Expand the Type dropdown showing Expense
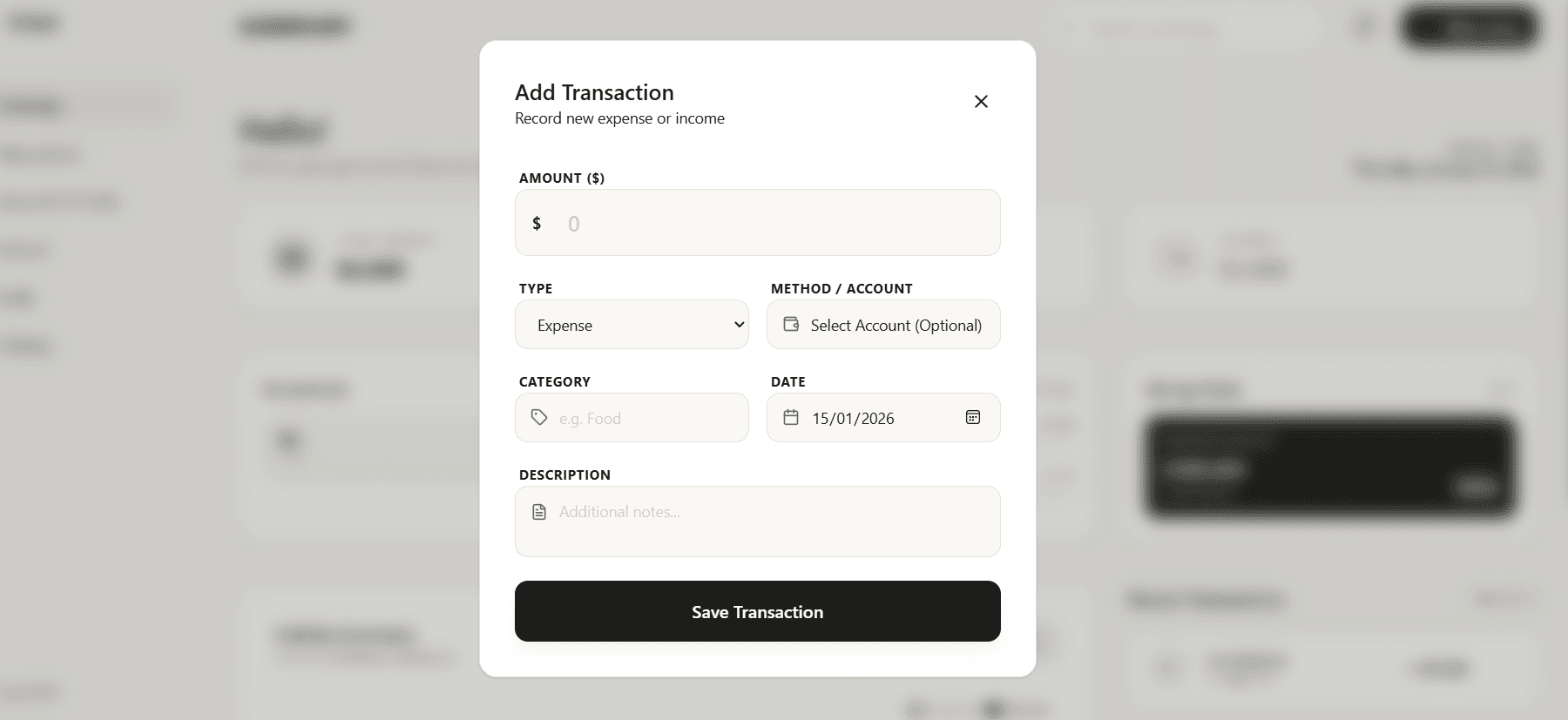Image resolution: width=1568 pixels, height=720 pixels. 632,325
